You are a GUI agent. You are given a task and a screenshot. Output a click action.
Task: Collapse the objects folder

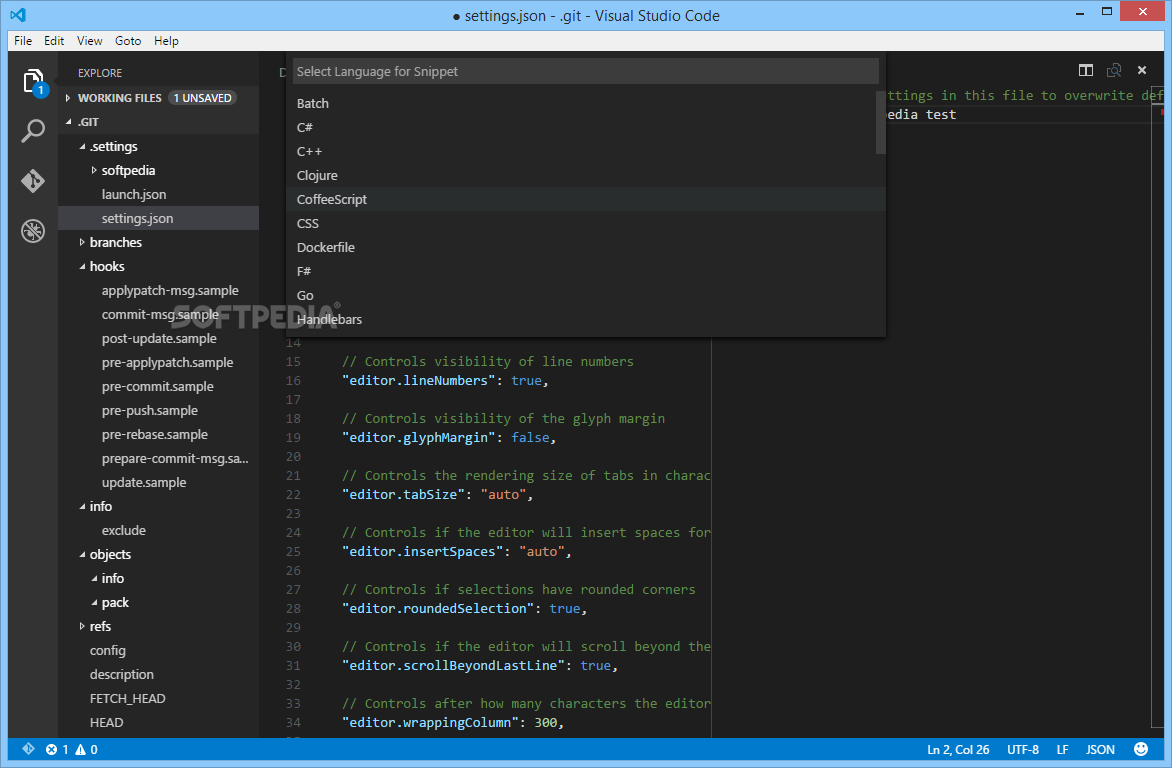tap(82, 554)
